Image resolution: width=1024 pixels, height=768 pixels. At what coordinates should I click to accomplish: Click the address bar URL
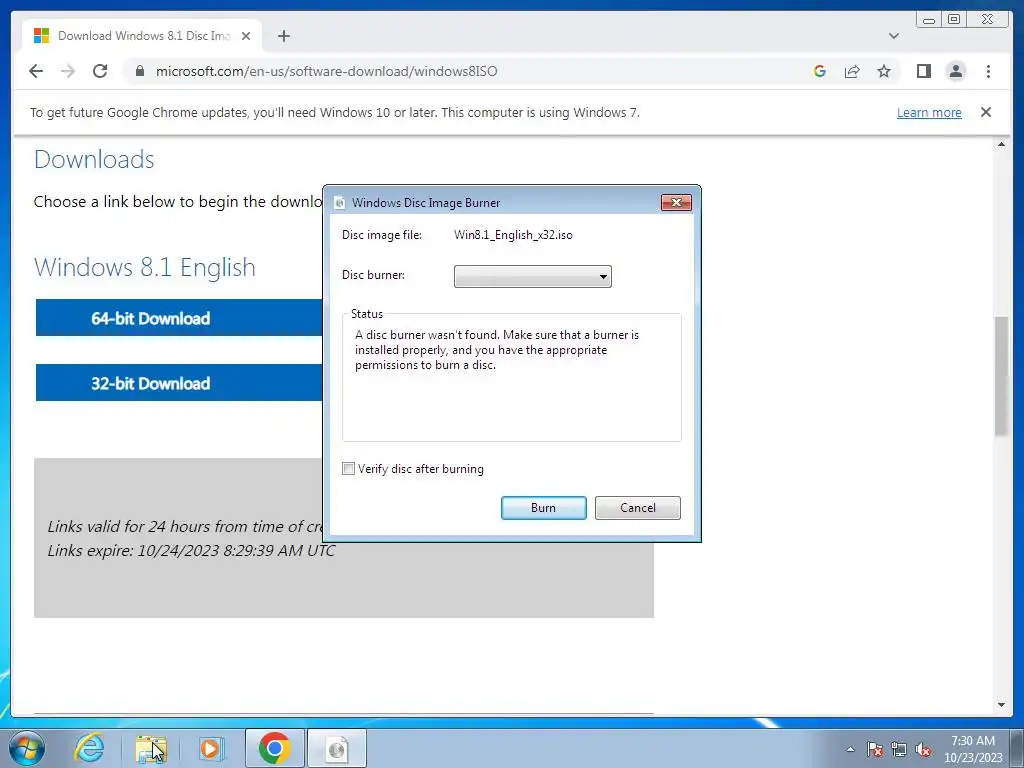pos(327,71)
